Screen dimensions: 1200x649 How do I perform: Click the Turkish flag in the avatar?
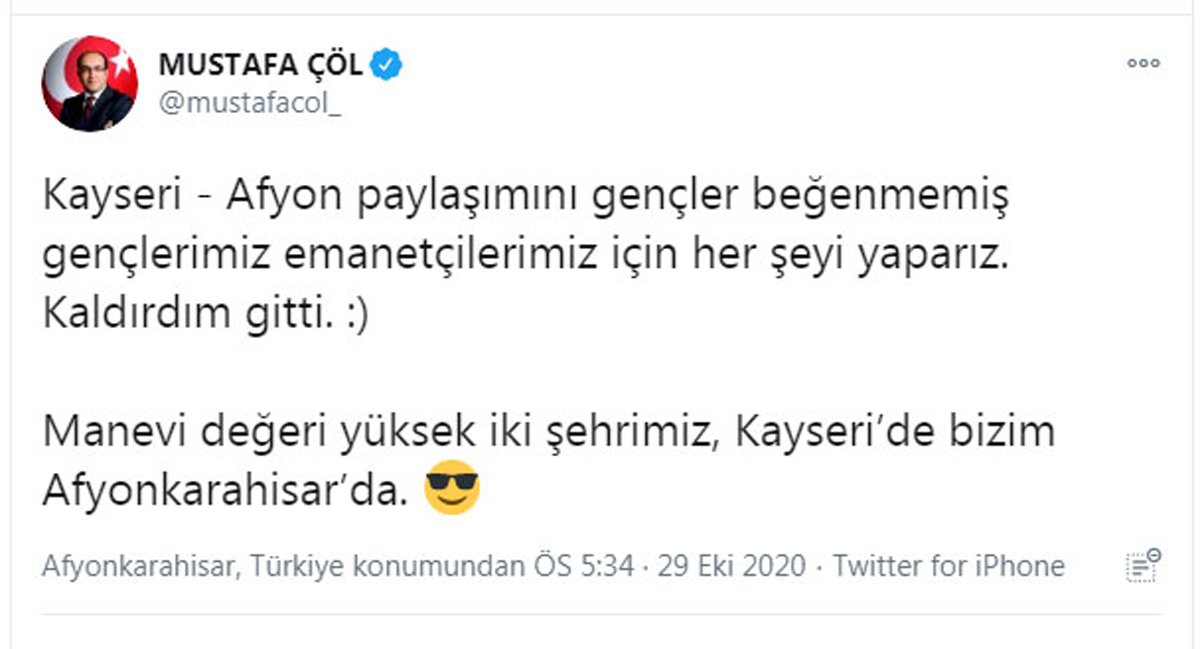114,63
